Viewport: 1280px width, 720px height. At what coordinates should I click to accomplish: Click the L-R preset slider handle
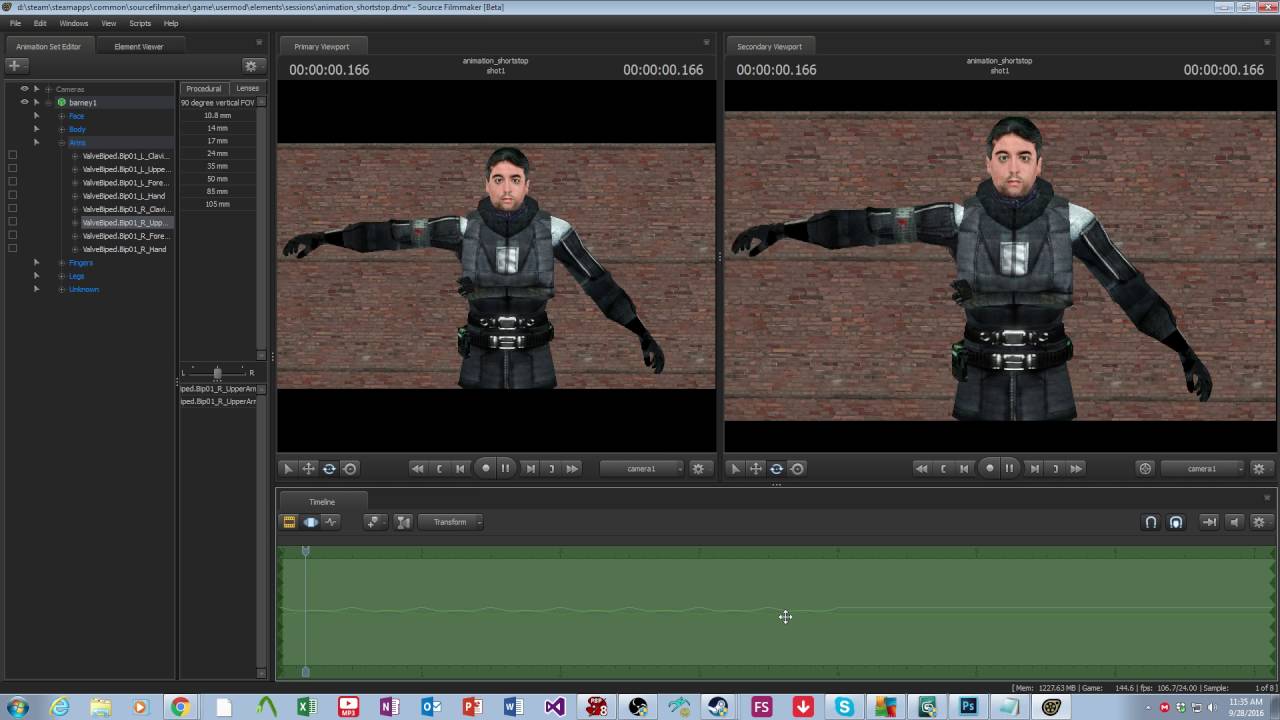pos(217,372)
